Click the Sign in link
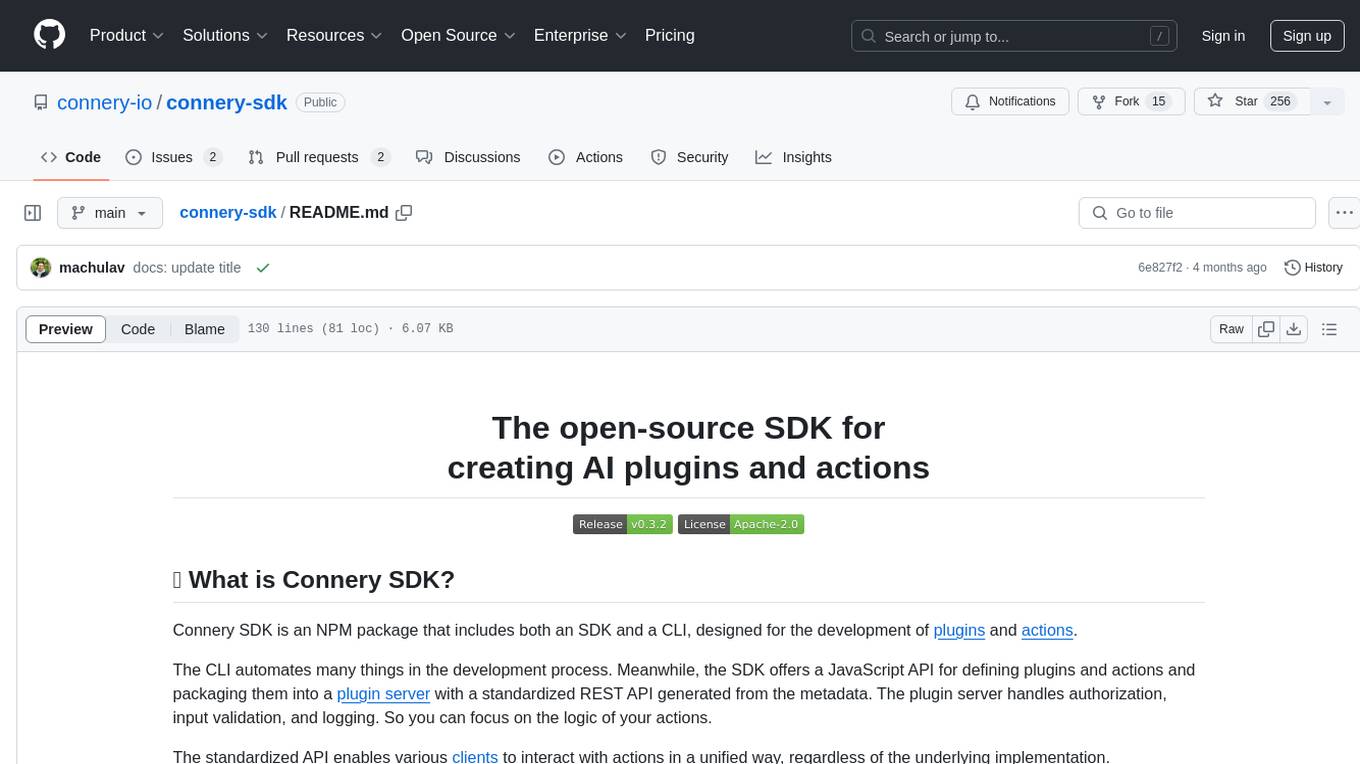 tap(1223, 36)
